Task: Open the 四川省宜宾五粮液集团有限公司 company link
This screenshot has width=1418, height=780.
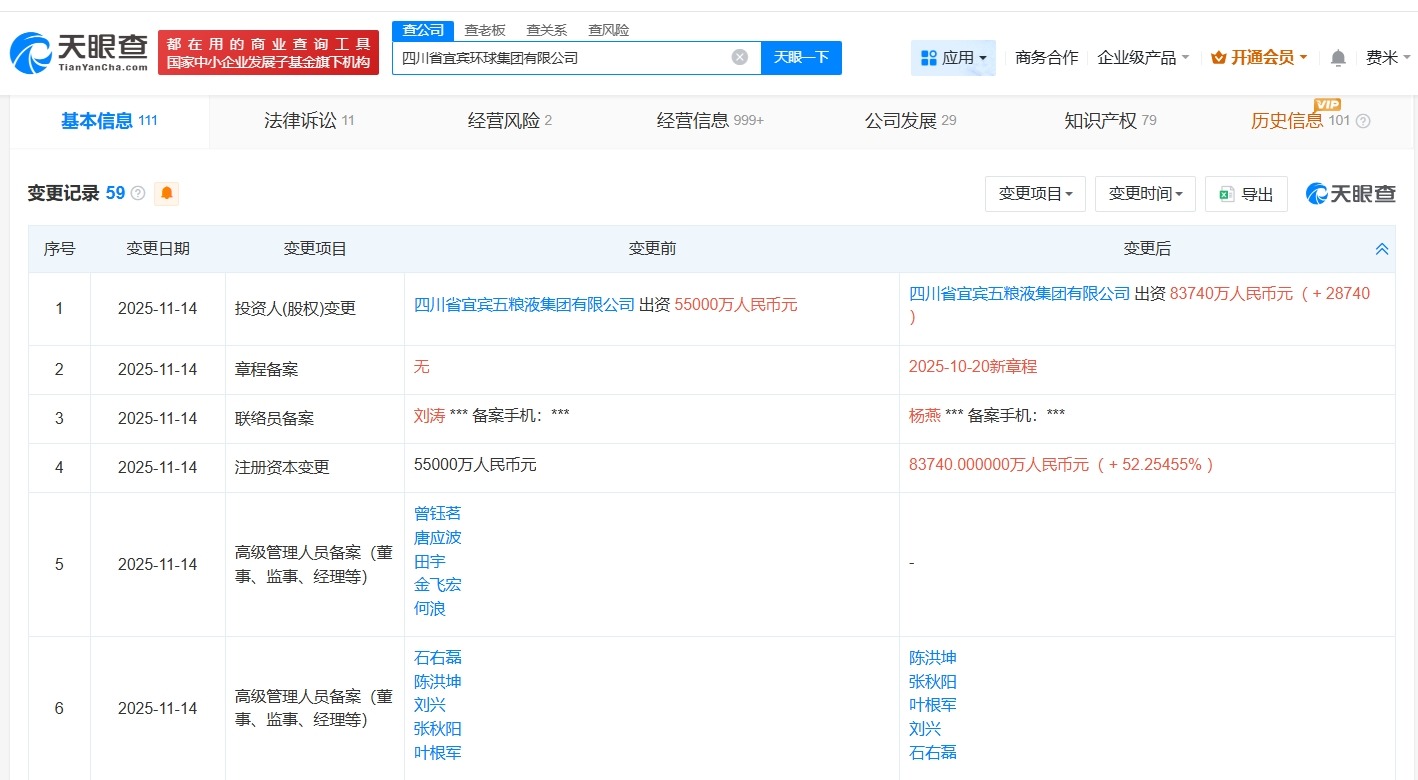Action: 522,305
